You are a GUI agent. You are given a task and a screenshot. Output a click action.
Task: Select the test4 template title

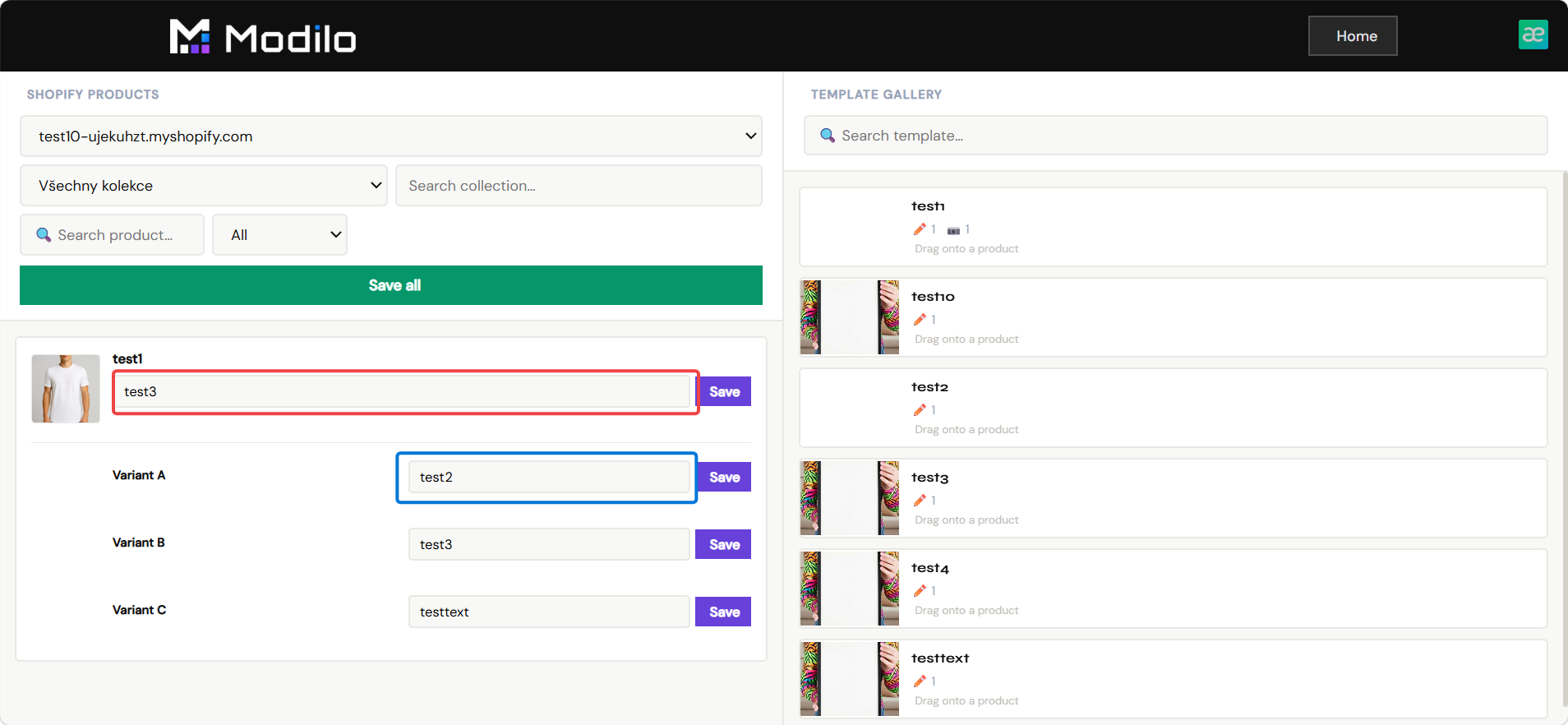930,568
